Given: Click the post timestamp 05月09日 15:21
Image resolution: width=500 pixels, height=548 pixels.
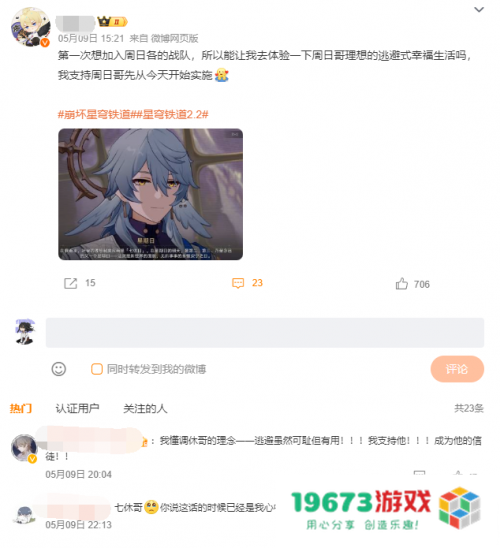Looking at the screenshot, I should point(91,38).
